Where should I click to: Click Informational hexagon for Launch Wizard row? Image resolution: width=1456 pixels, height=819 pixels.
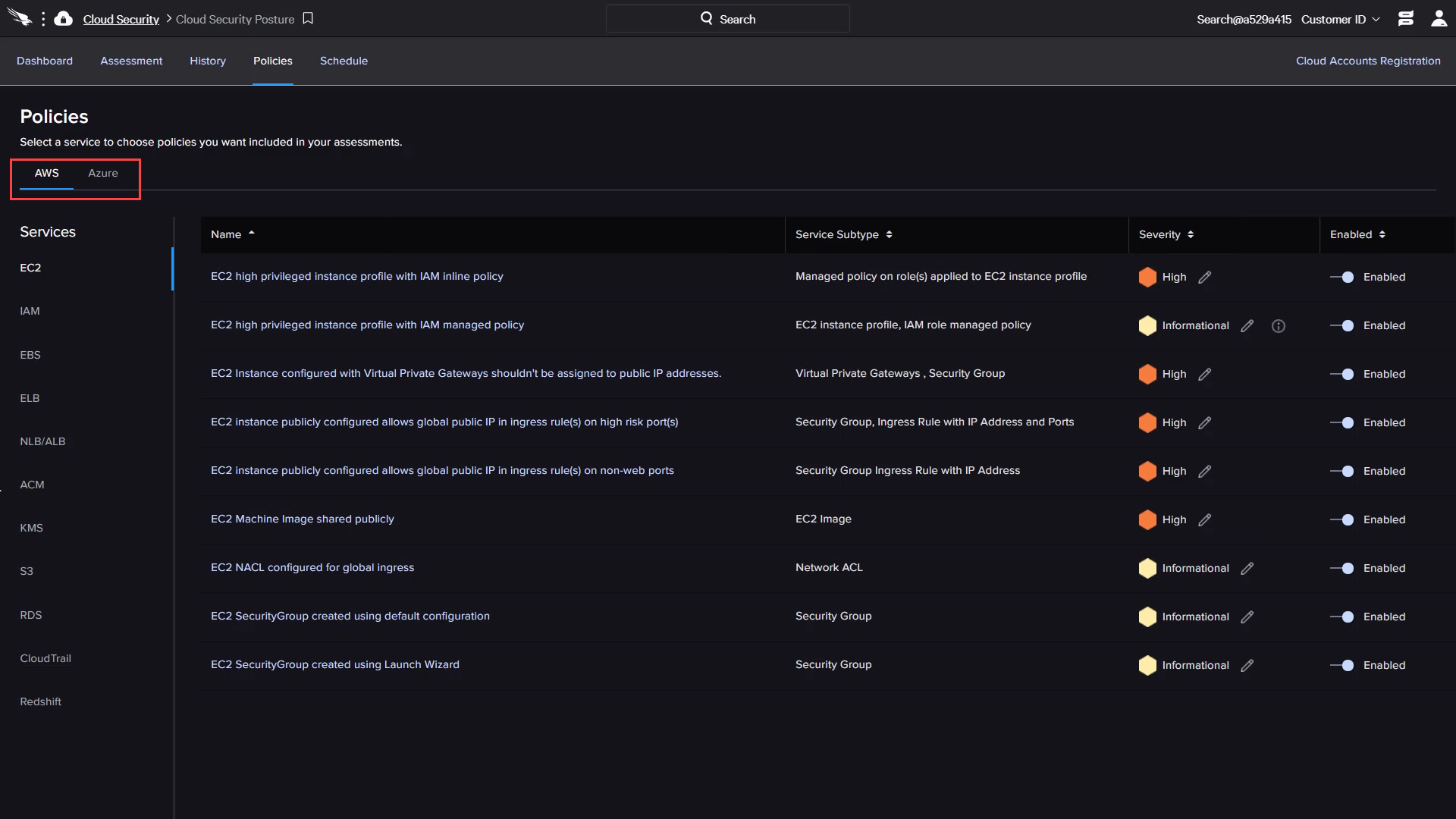[x=1147, y=665]
